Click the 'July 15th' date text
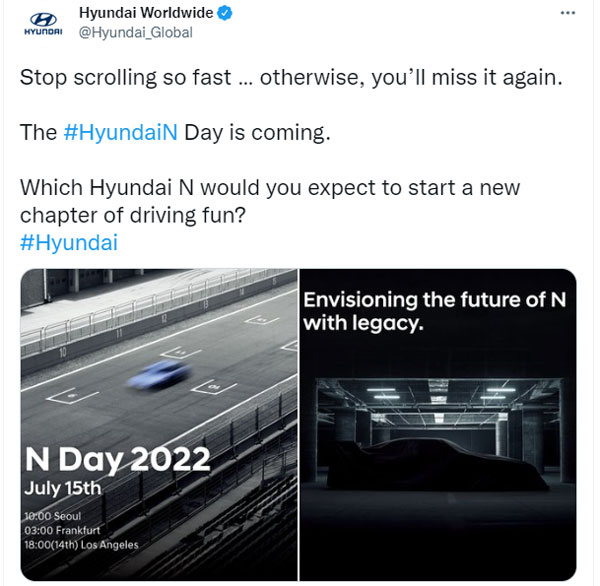 point(63,490)
